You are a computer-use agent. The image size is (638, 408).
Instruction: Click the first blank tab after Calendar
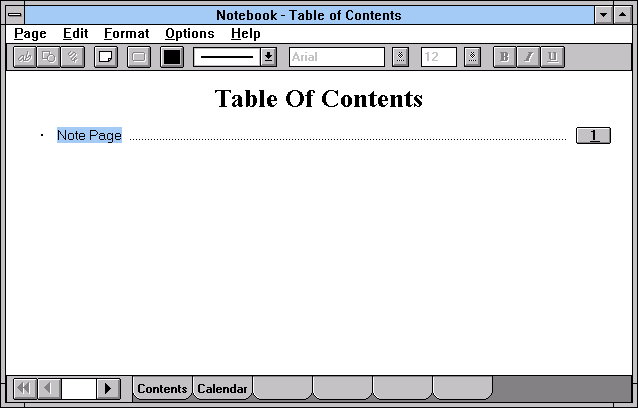click(x=282, y=388)
